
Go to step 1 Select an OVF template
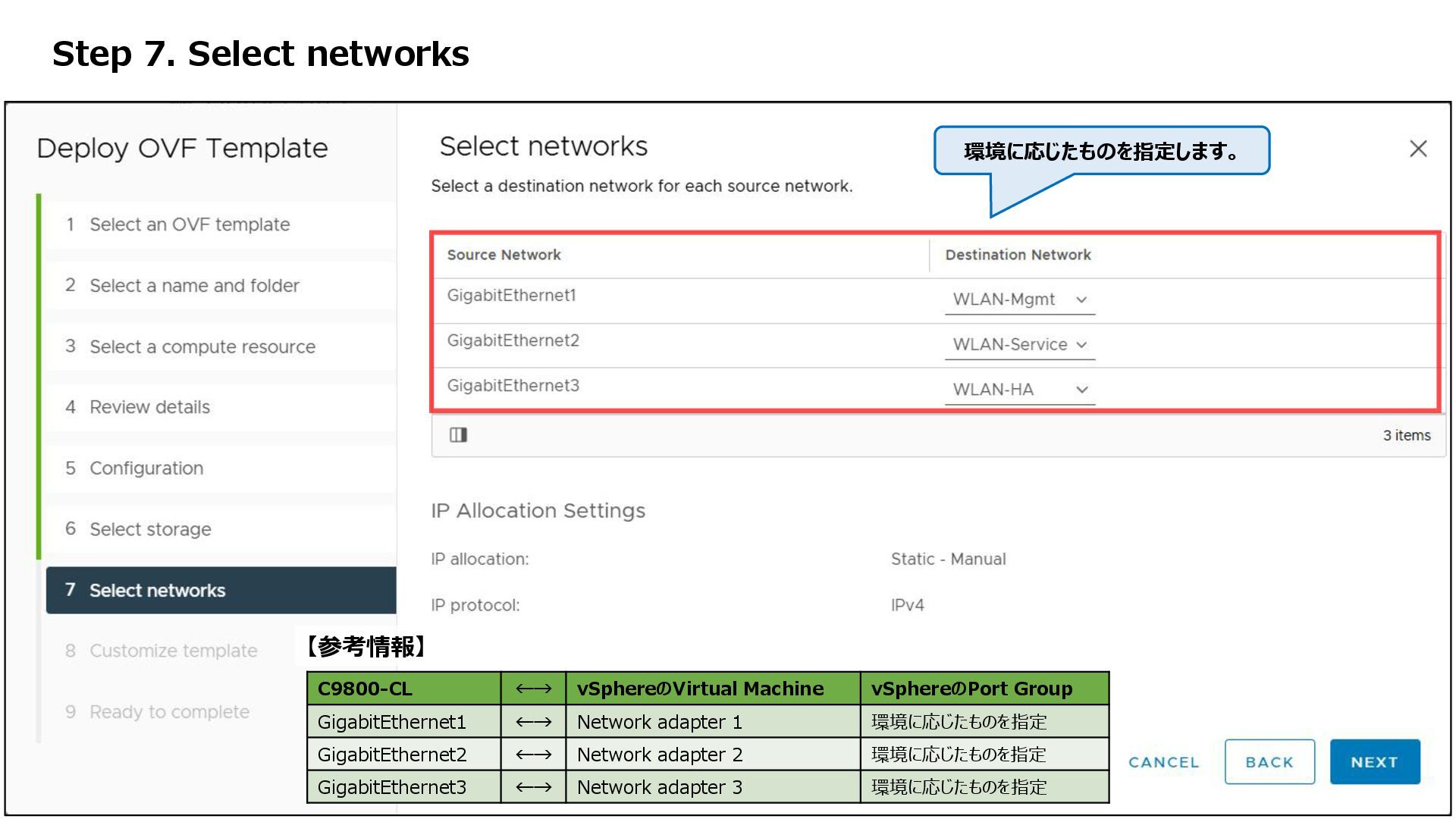point(190,224)
